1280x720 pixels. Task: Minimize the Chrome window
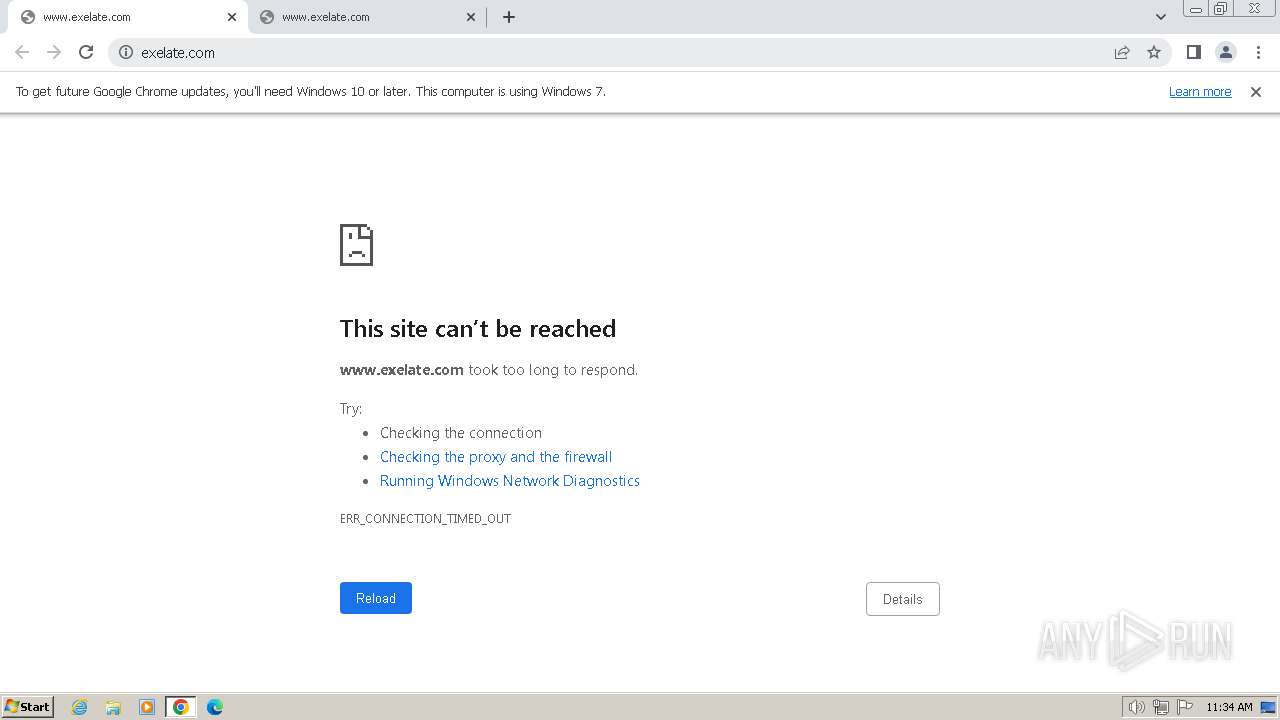[x=1196, y=9]
